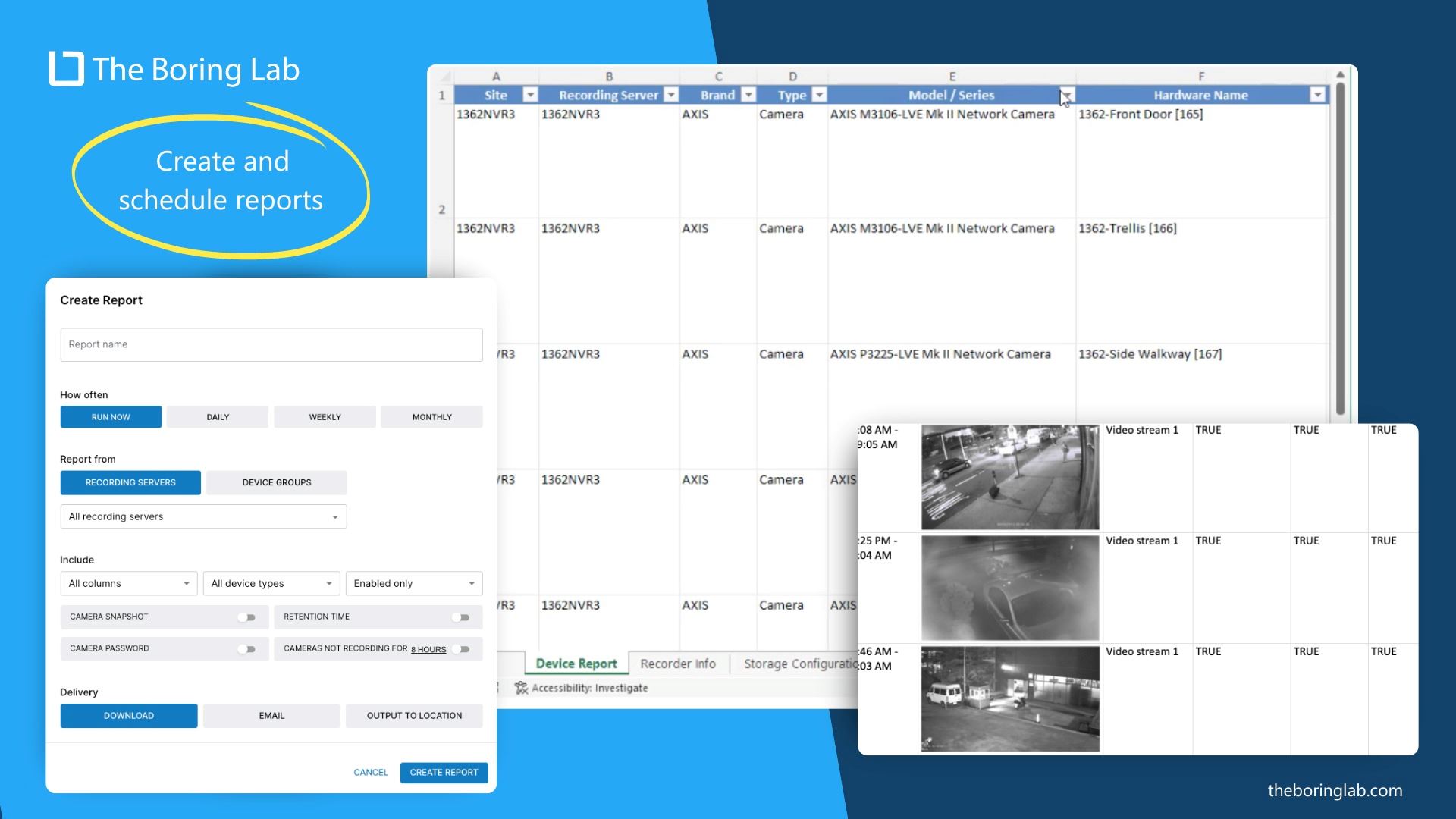Click cell '1362-Trellis [166]'
This screenshot has width=1456, height=819.
1202,281
